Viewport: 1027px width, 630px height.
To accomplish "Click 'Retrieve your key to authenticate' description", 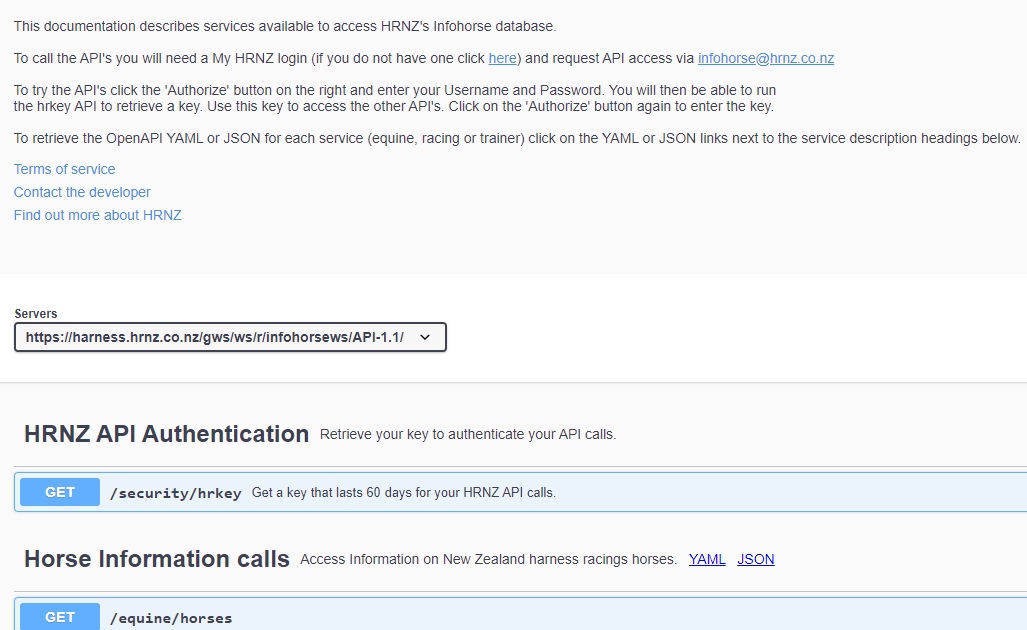I will 468,434.
